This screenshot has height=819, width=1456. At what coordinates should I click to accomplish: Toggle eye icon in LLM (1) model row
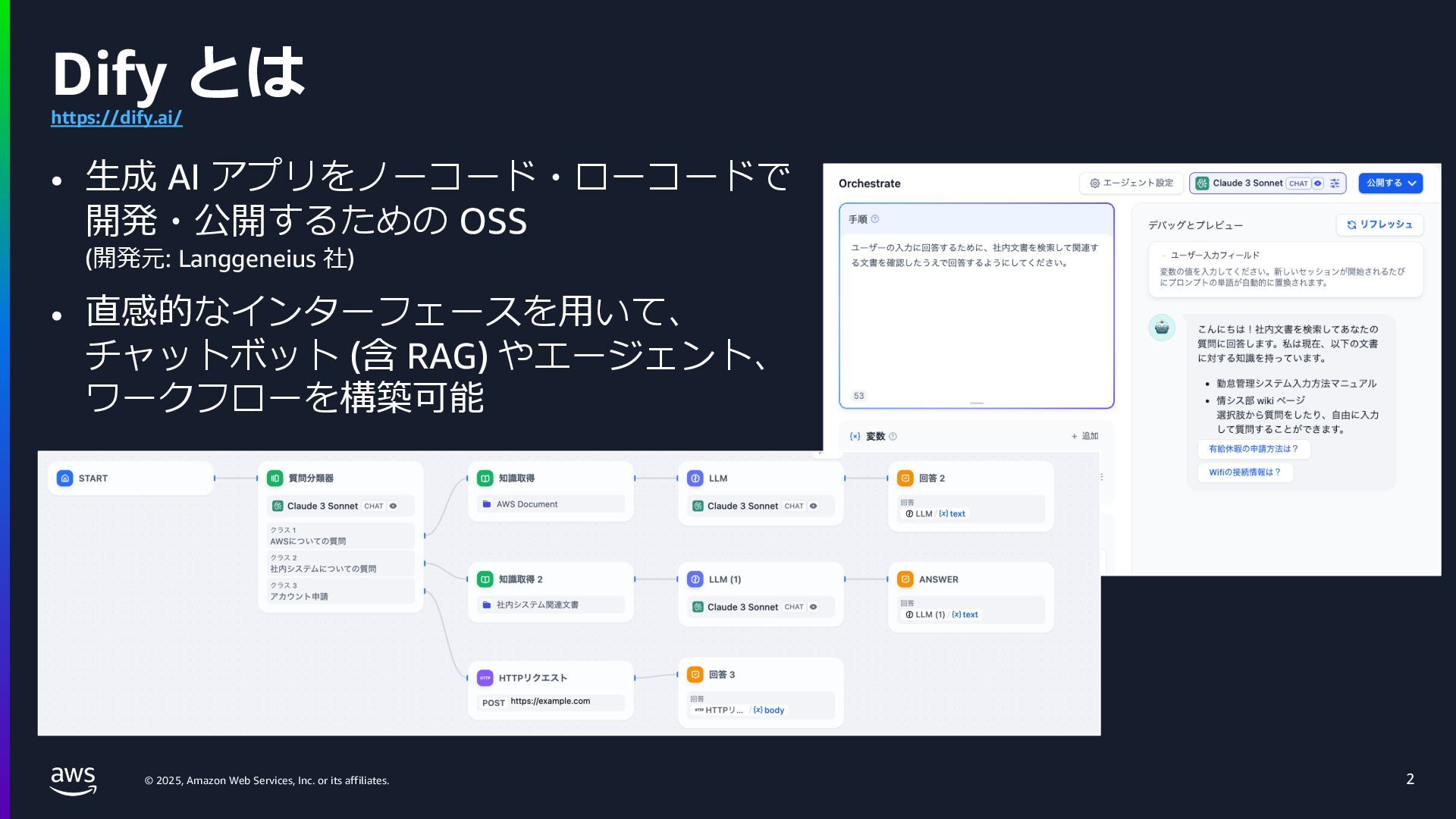coord(814,607)
